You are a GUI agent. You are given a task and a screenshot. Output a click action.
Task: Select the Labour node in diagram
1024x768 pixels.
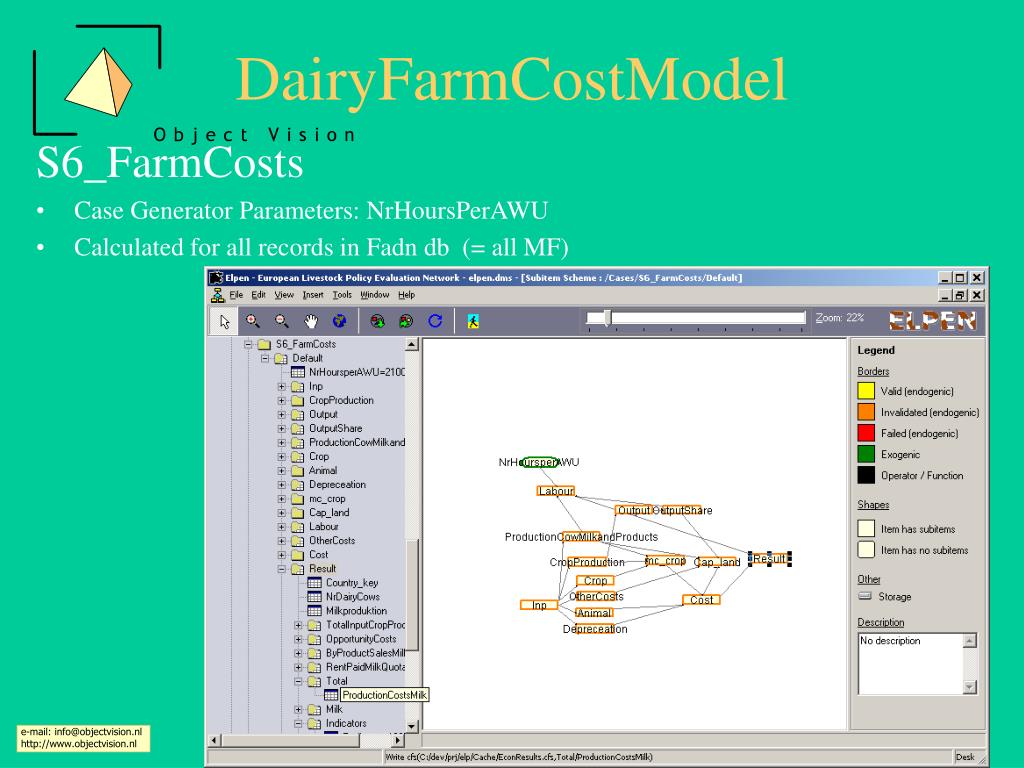(x=556, y=490)
